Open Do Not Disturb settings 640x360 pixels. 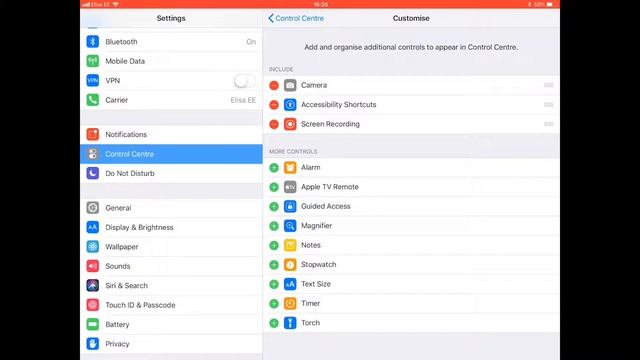pyautogui.click(x=171, y=173)
